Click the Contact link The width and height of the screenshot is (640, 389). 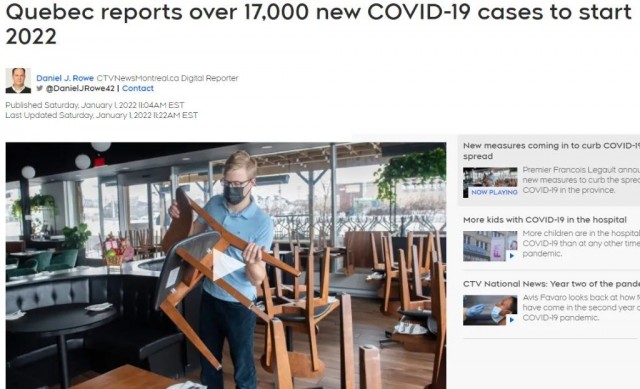tap(138, 88)
